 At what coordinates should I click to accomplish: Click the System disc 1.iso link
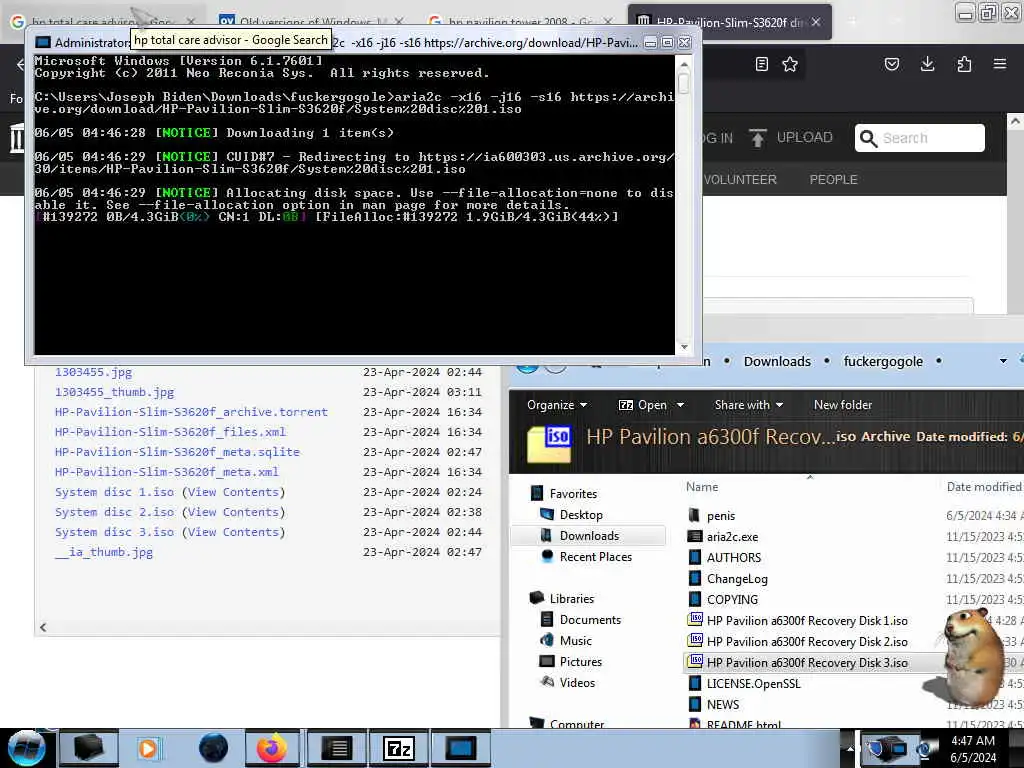114,492
